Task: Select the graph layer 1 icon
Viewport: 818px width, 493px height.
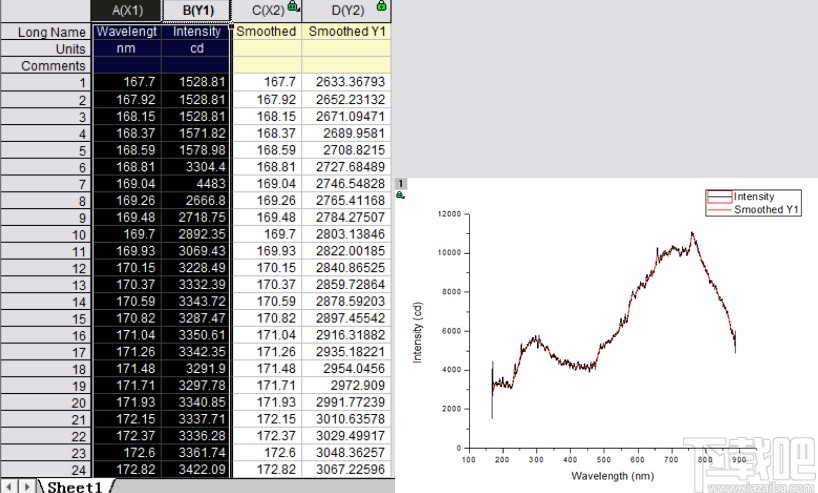Action: [x=400, y=184]
